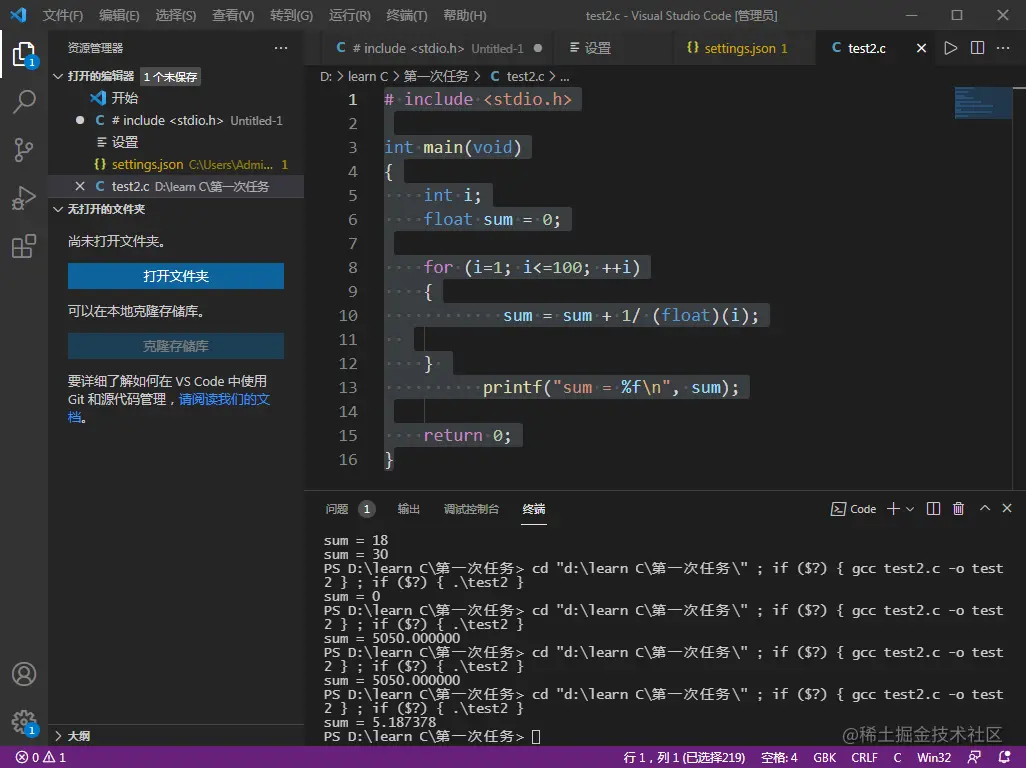The width and height of the screenshot is (1026, 768).
Task: Open the Run and Debug view
Action: click(24, 198)
